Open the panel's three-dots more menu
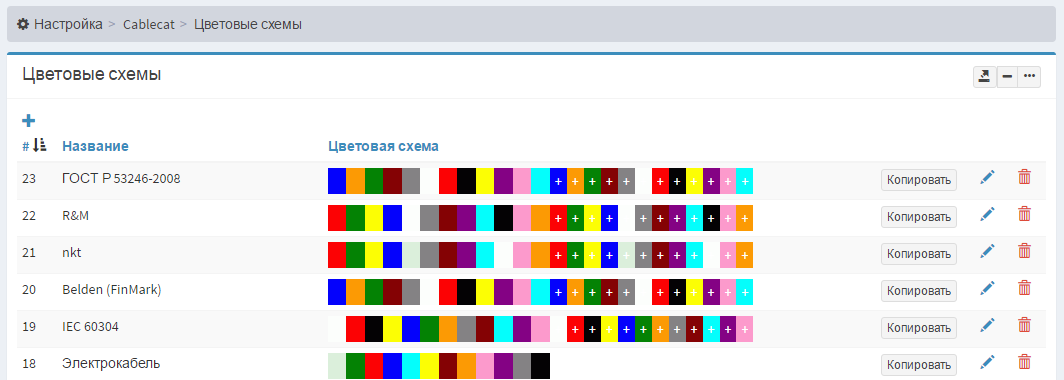1064x380 pixels. (x=1029, y=77)
